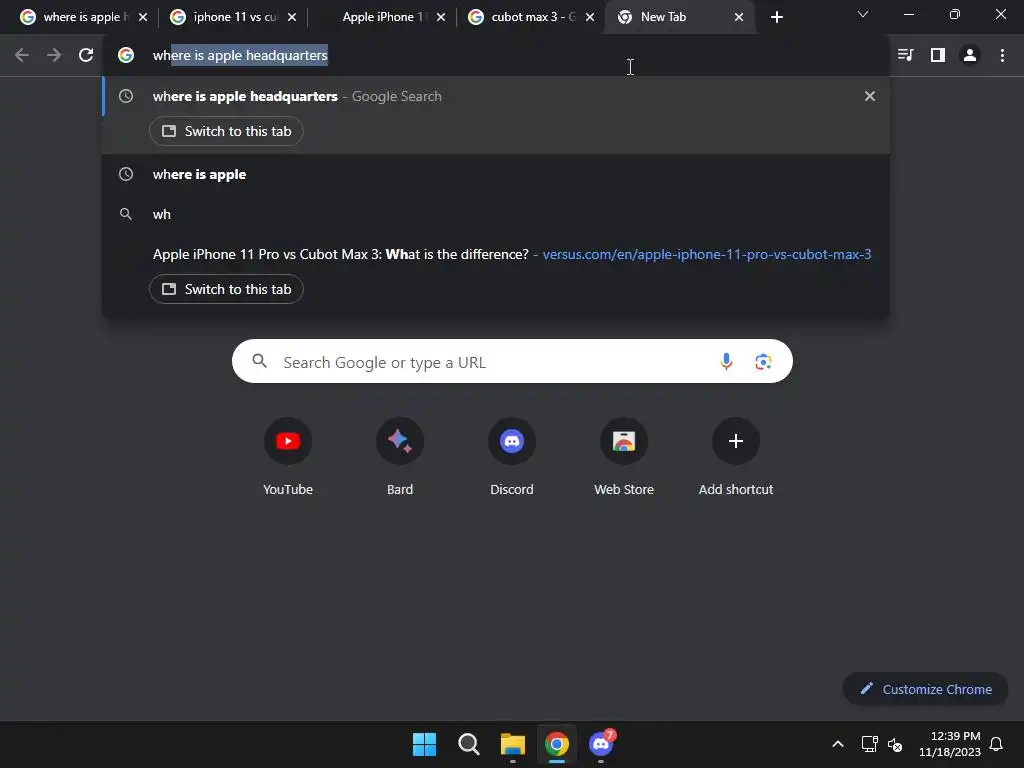Click Customize Chrome button
This screenshot has width=1024, height=768.
(x=925, y=689)
